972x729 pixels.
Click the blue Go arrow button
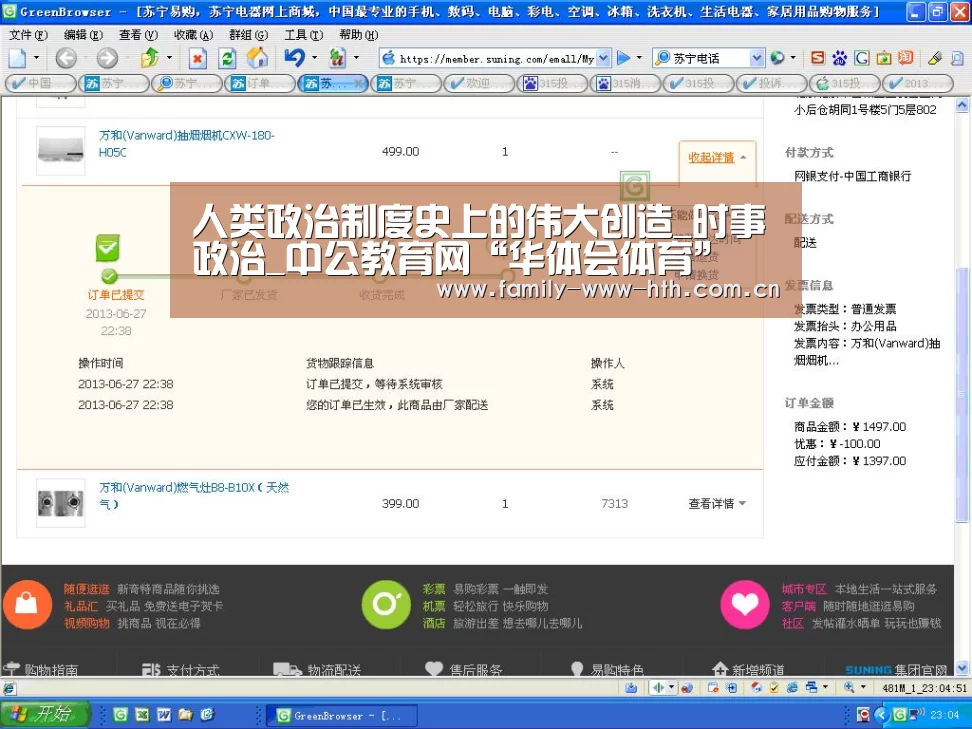pyautogui.click(x=624, y=58)
